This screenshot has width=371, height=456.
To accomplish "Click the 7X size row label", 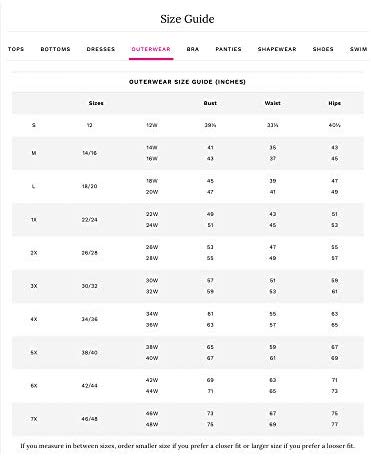I will tap(34, 419).
